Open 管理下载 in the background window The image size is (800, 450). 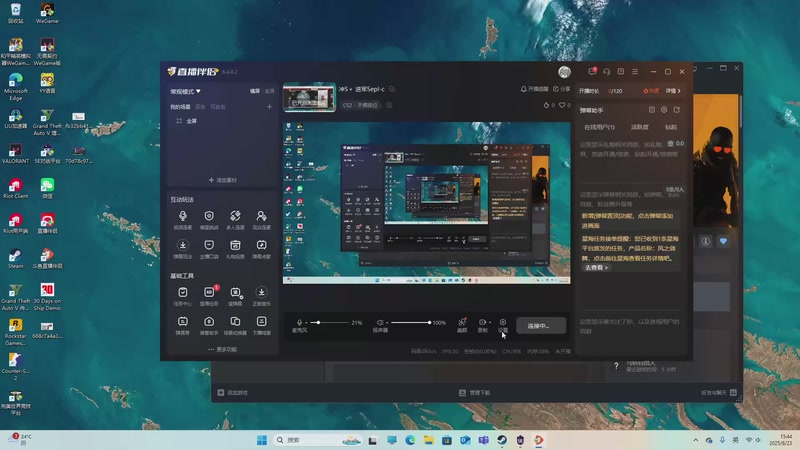[x=474, y=392]
